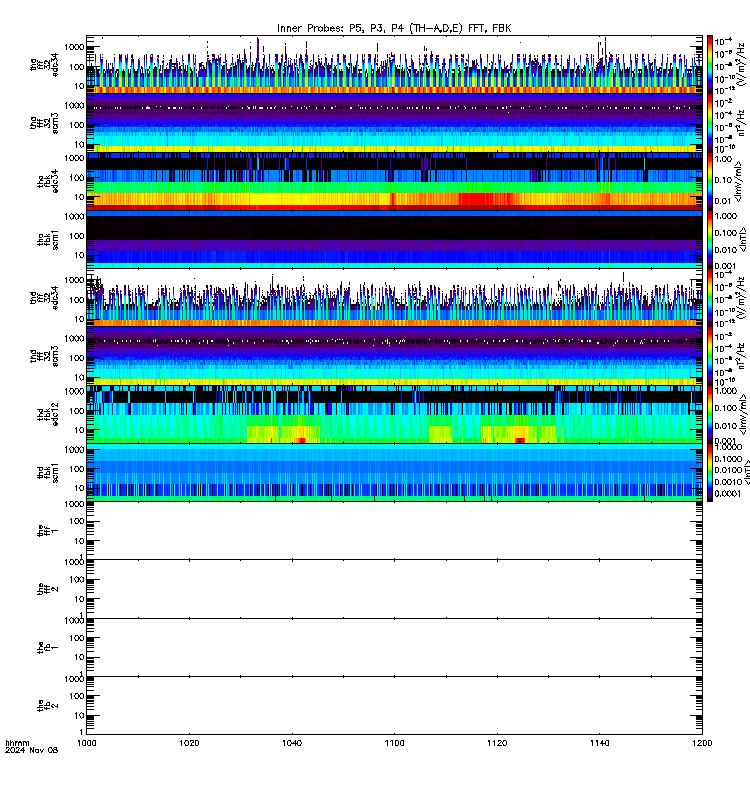This screenshot has width=750, height=800.
Task: Click the 'thd fff 32 edc34' panel label
Action: (x=44, y=298)
